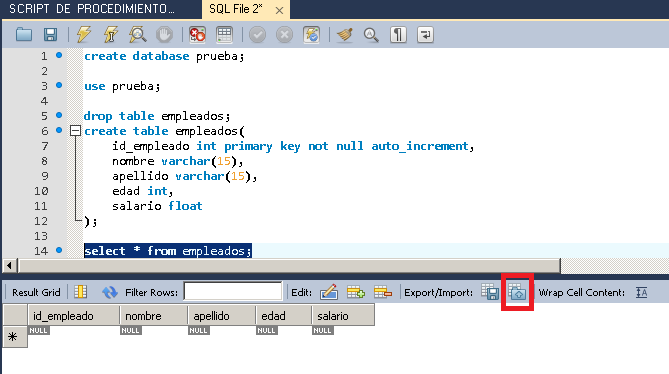Toggle invisible characters pilcrow icon
This screenshot has width=669, height=374.
pos(398,35)
